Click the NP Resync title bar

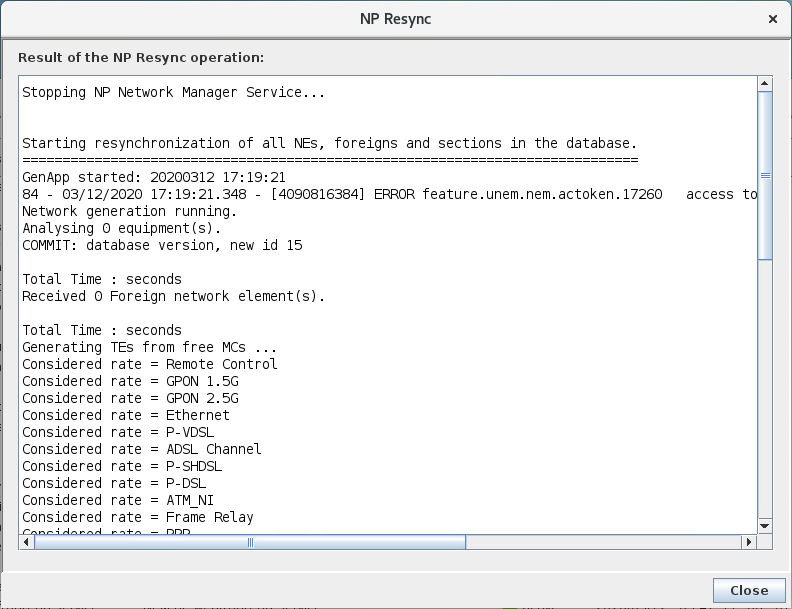click(x=395, y=18)
